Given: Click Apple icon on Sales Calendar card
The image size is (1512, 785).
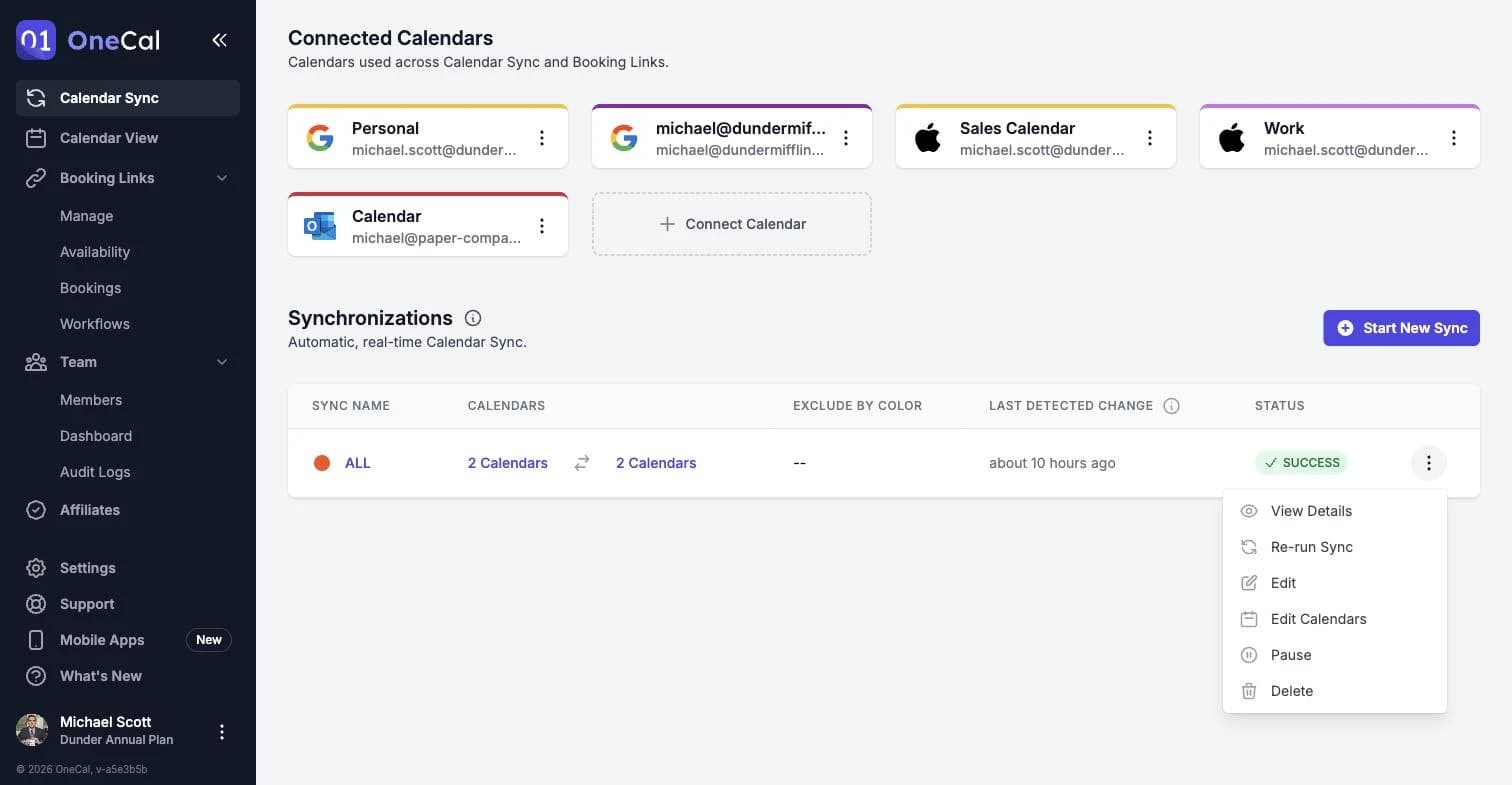Looking at the screenshot, I should click(x=928, y=138).
